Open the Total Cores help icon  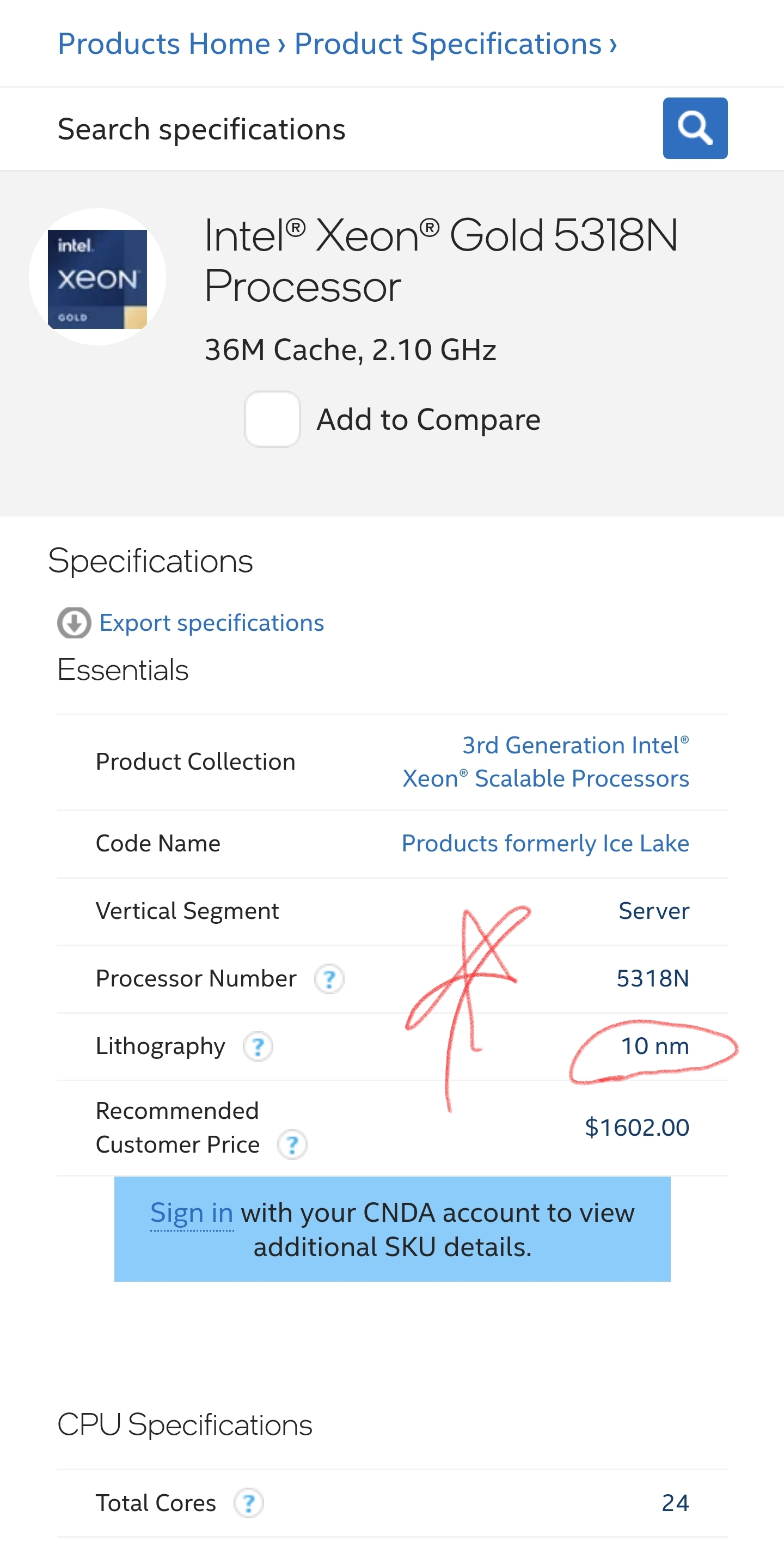tap(249, 1503)
